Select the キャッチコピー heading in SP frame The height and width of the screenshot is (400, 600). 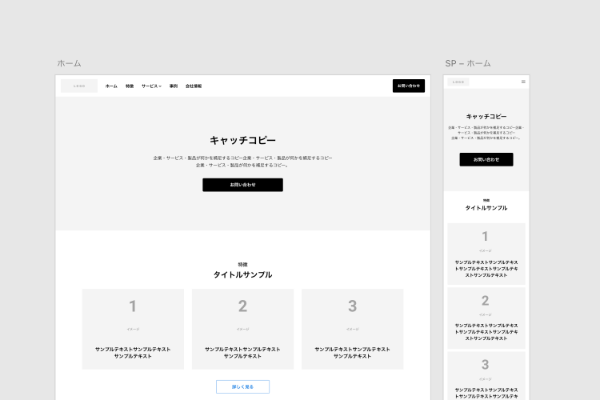486,116
